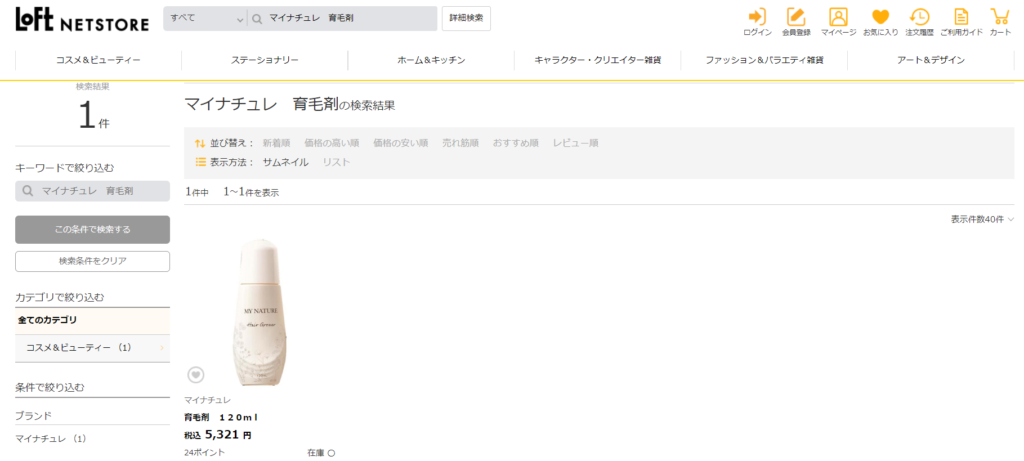
Task: Sort results by レビュー順
Action: coord(575,143)
